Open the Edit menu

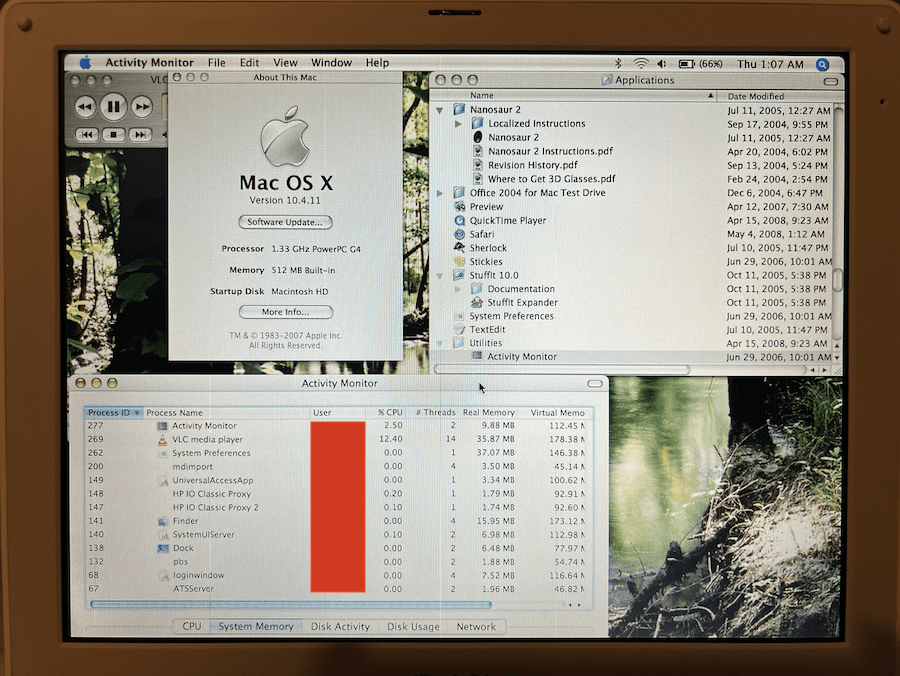pyautogui.click(x=249, y=63)
